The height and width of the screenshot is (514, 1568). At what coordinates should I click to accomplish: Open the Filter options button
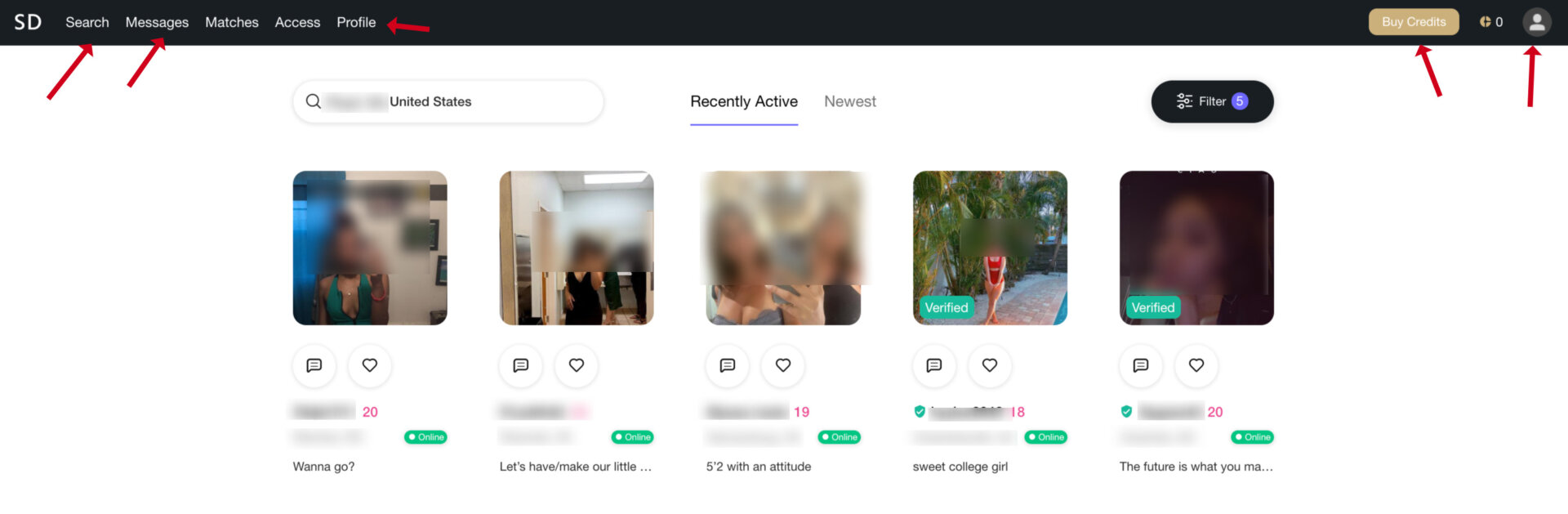pos(1212,101)
